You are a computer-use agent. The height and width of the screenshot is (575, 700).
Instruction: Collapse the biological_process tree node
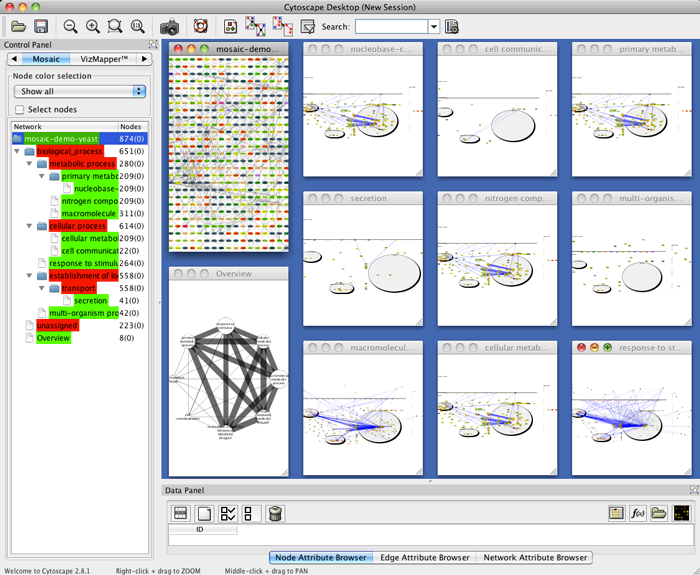coord(18,151)
